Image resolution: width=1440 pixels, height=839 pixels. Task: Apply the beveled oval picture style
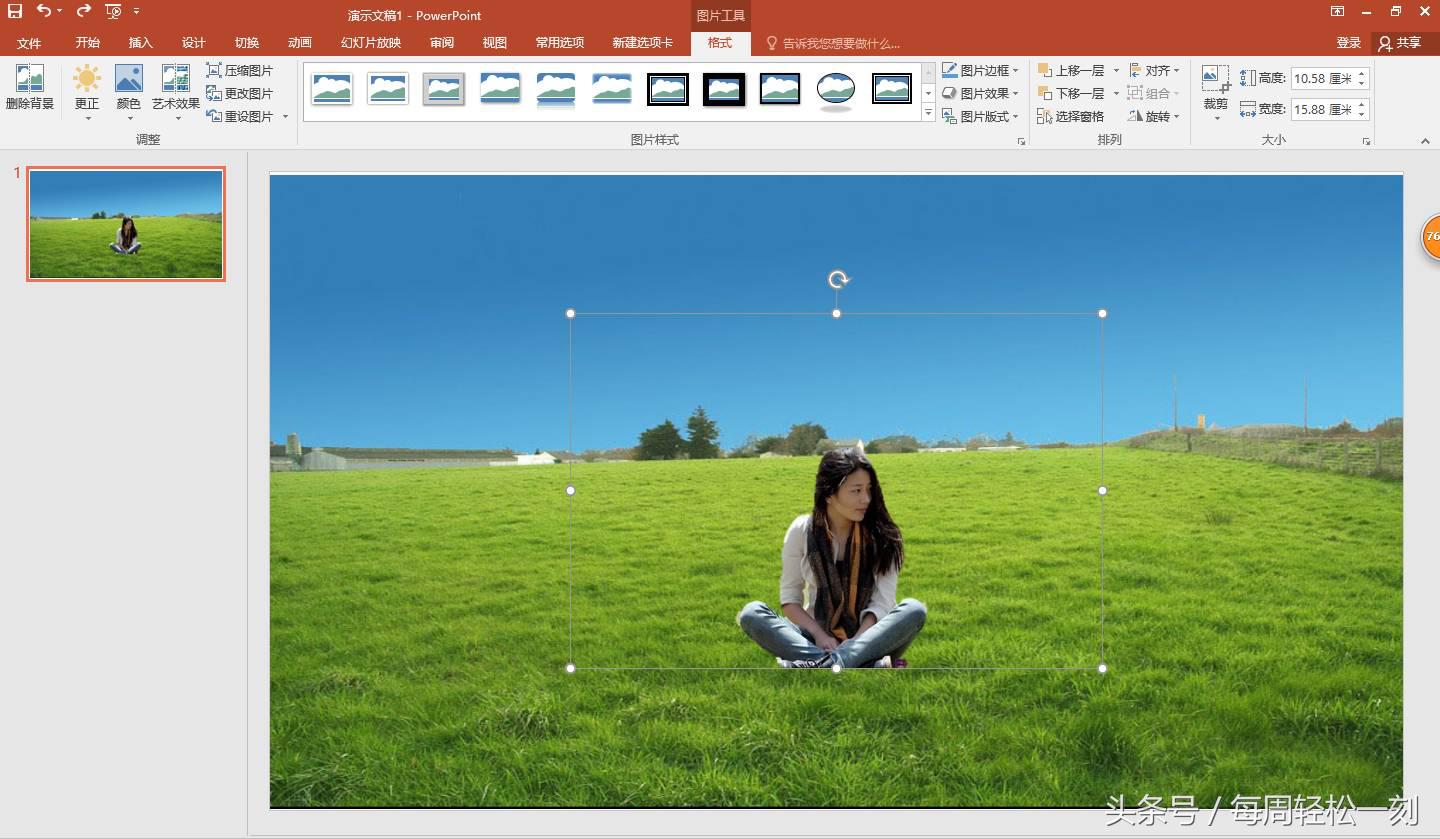[x=835, y=90]
